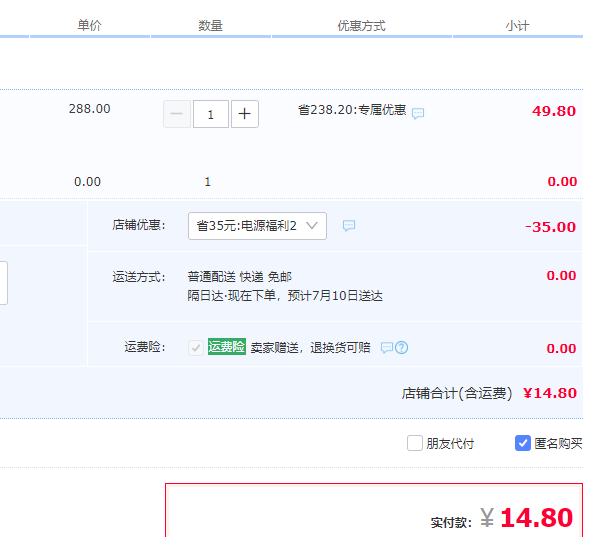Screen dimensions: 594x537
Task: Click the 省238.20:专属优惠 discount text
Action: [352, 110]
